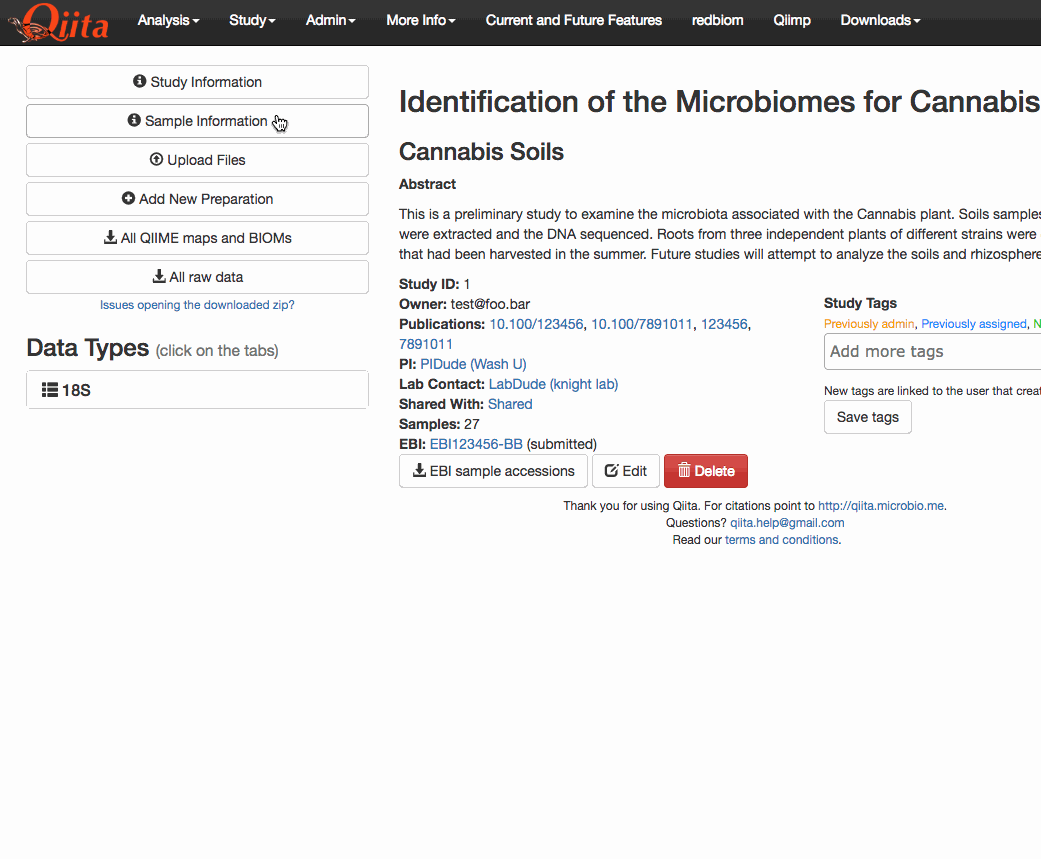Click the upload arrow icon on Upload Files

coord(156,160)
